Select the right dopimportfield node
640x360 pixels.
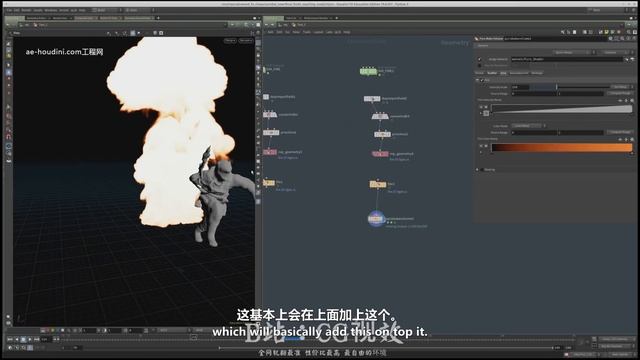coord(372,99)
